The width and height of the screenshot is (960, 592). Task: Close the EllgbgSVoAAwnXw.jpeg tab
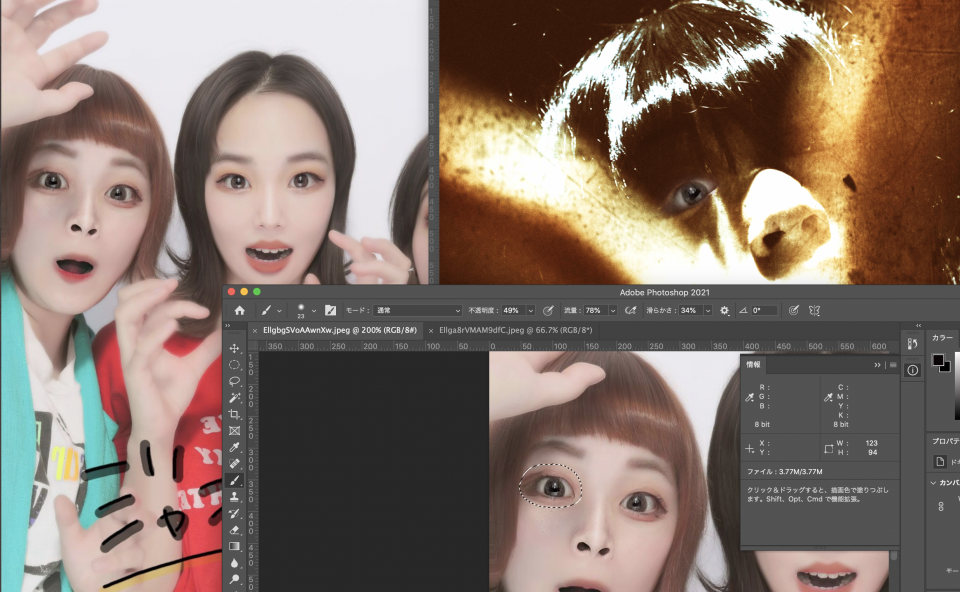[x=255, y=331]
